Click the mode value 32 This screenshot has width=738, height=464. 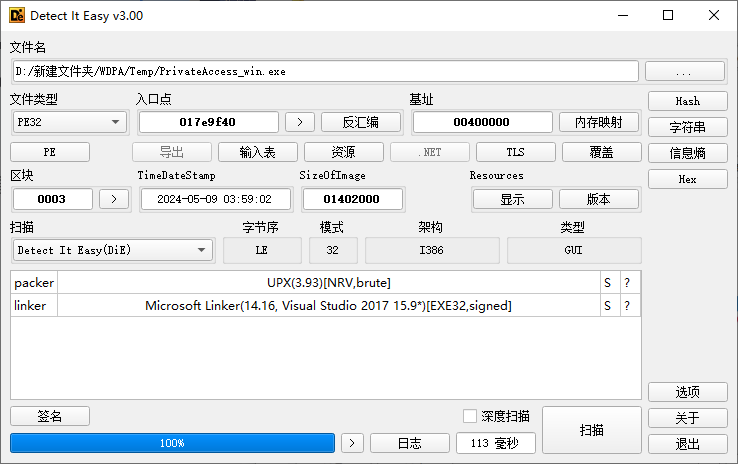[x=333, y=250]
